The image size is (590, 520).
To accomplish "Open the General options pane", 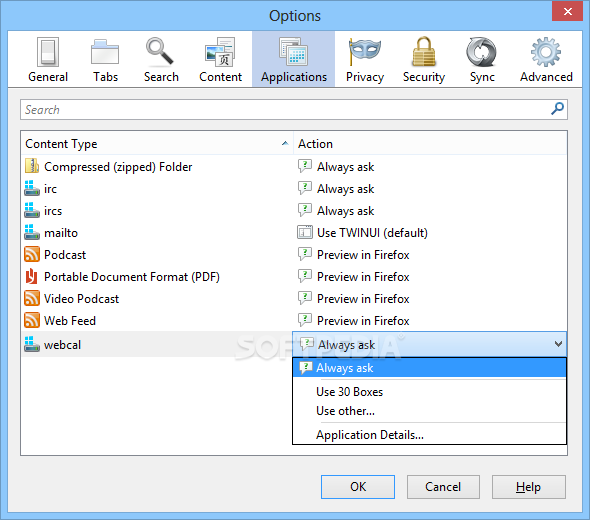I will click(x=48, y=59).
